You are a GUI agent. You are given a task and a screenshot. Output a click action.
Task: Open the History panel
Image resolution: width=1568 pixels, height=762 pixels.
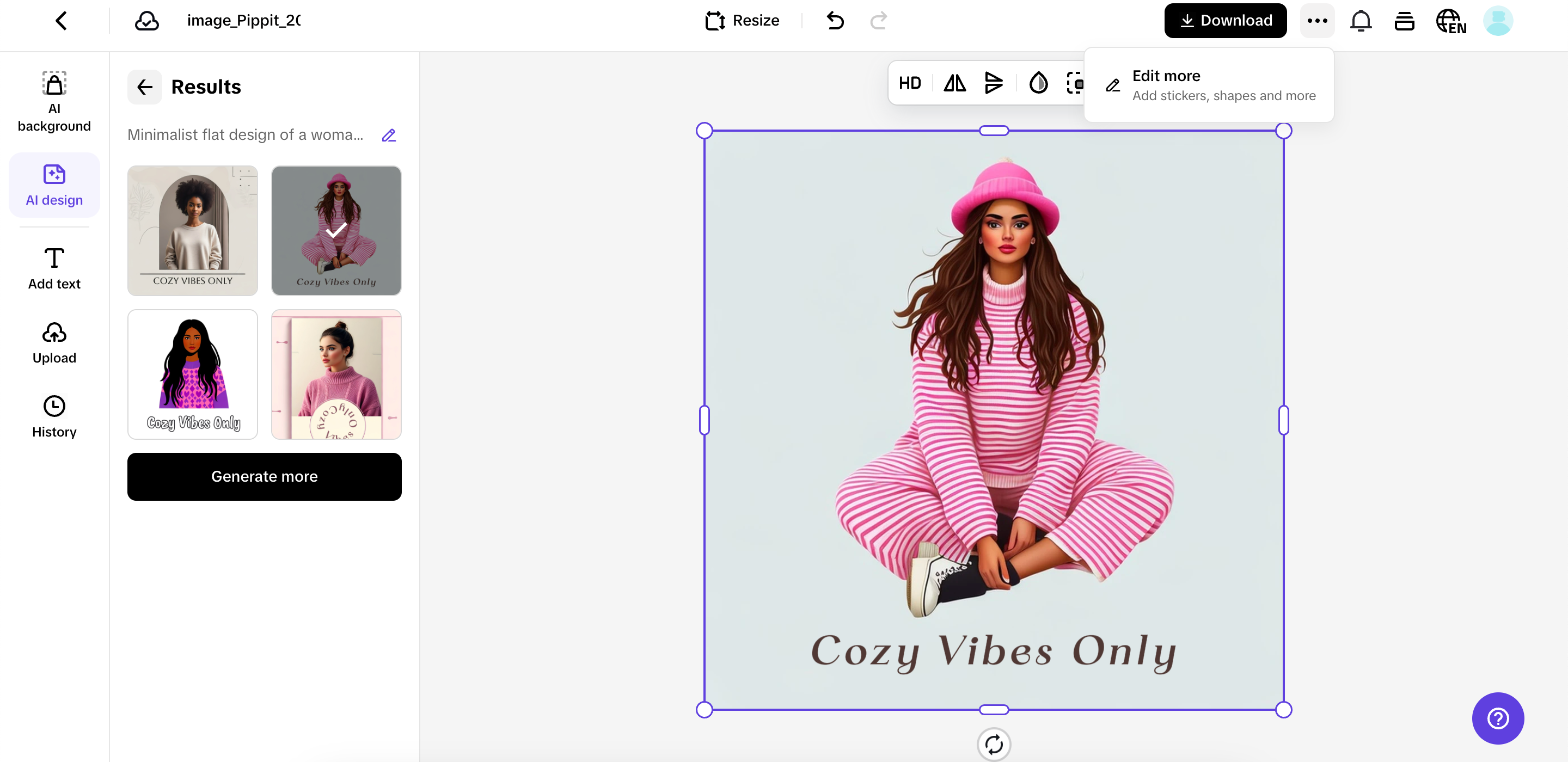click(x=54, y=417)
